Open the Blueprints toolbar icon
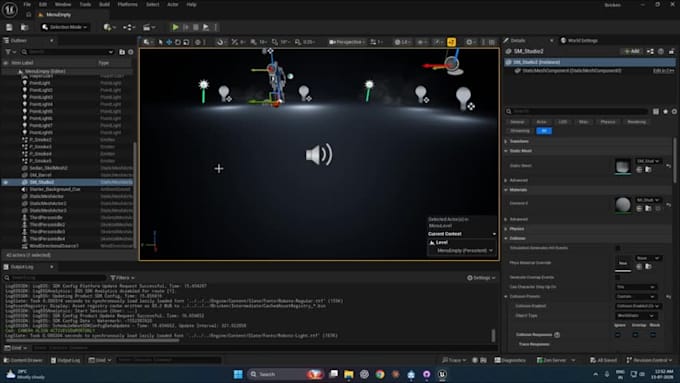The height and width of the screenshot is (383, 680). coord(129,27)
